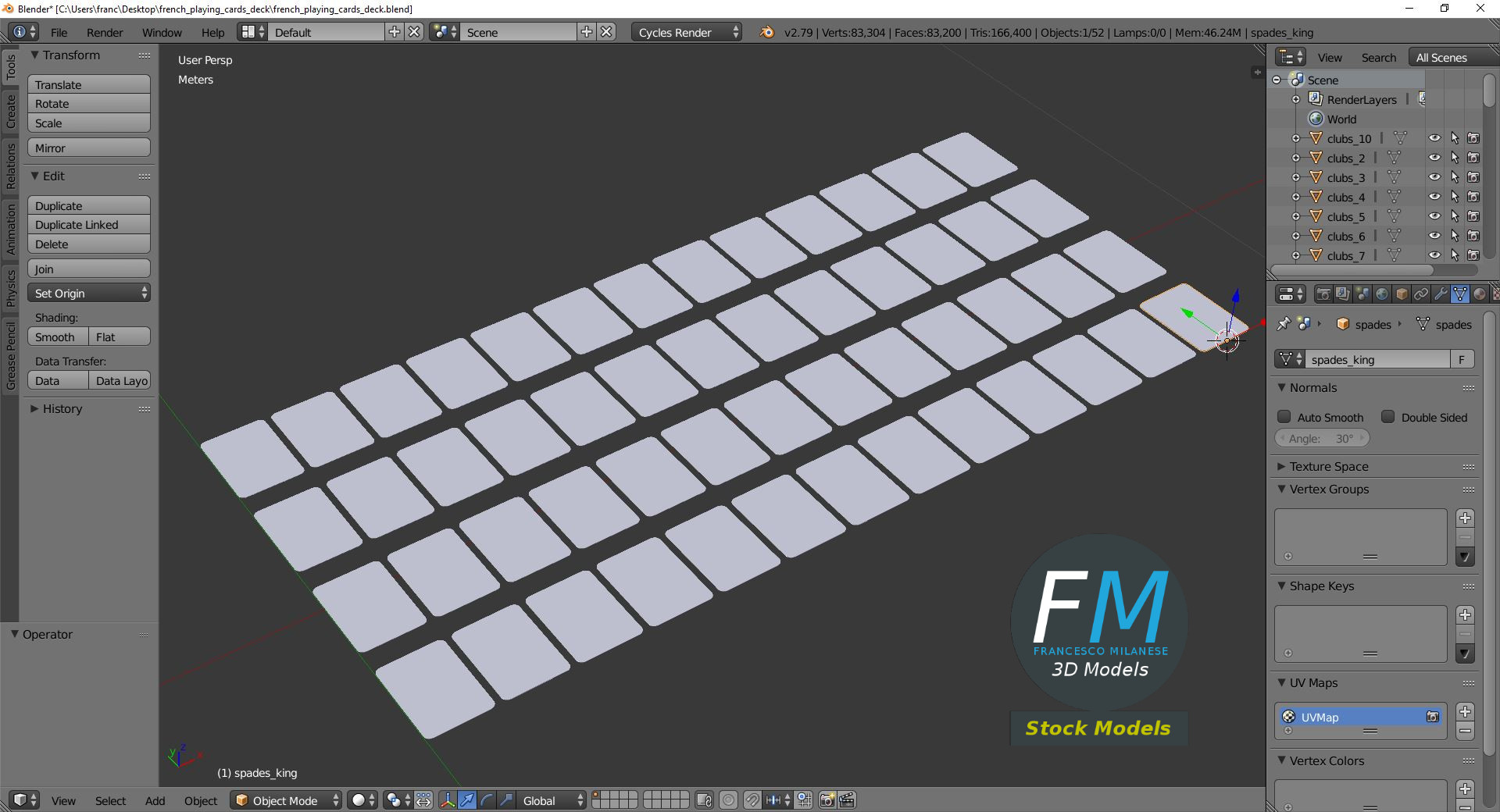
Task: Open the Constraints properties tab (chain icon)
Action: click(1421, 294)
